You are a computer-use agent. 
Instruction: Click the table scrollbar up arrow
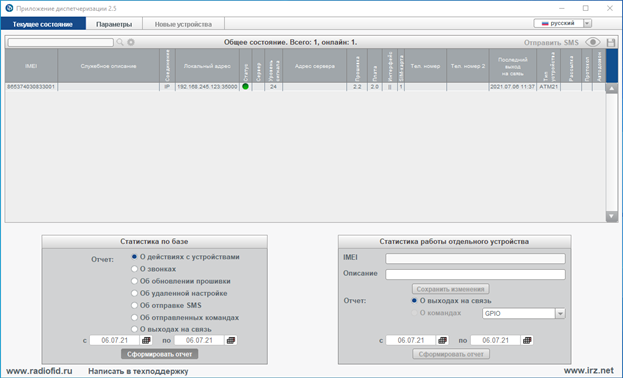pyautogui.click(x=611, y=88)
